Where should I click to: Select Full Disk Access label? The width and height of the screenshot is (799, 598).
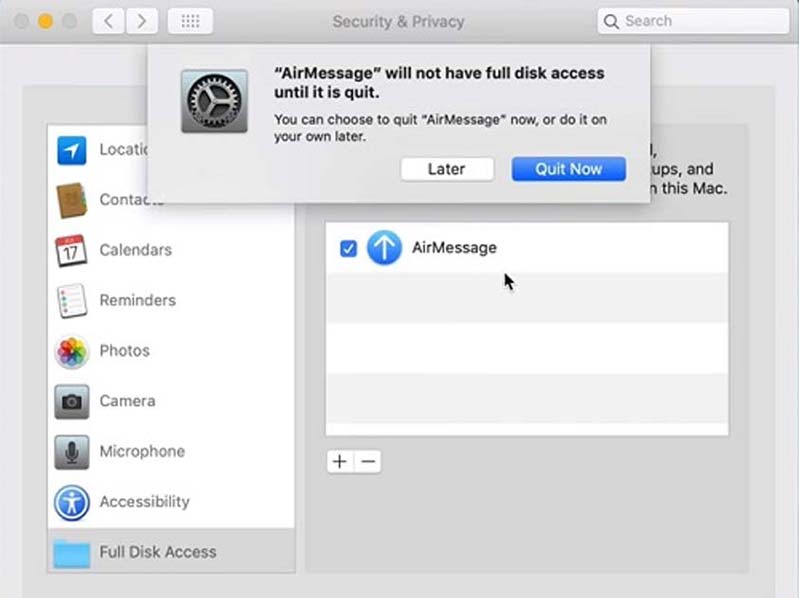click(x=158, y=552)
